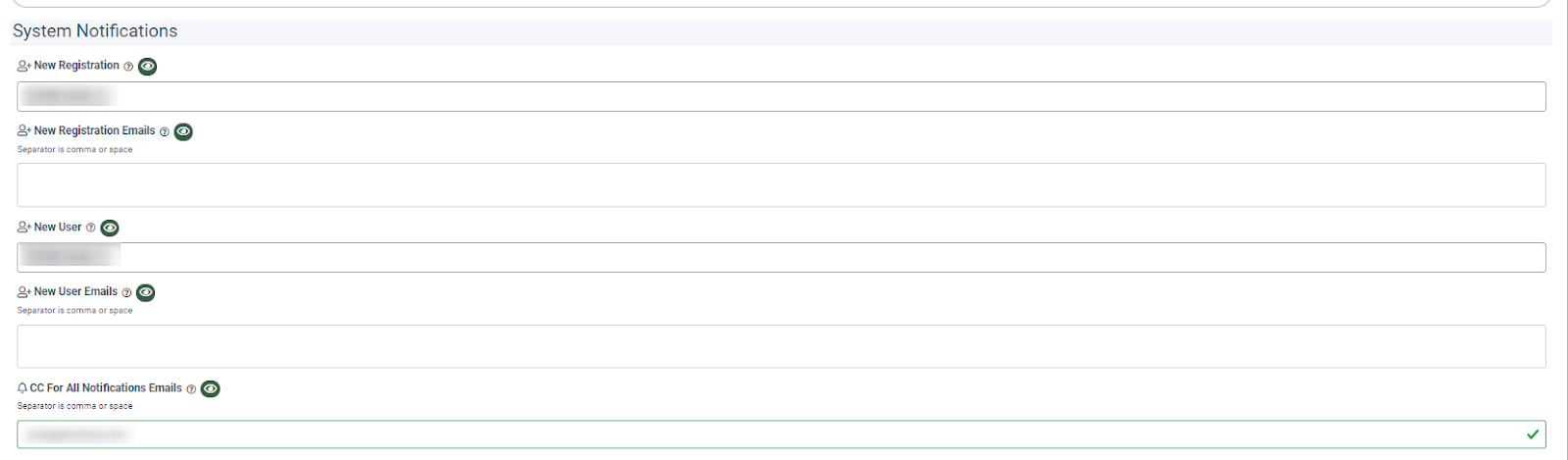Screen dimensions: 1568x460
Task: Click the help icon next to New Registration Emails
Action: [x=165, y=131]
